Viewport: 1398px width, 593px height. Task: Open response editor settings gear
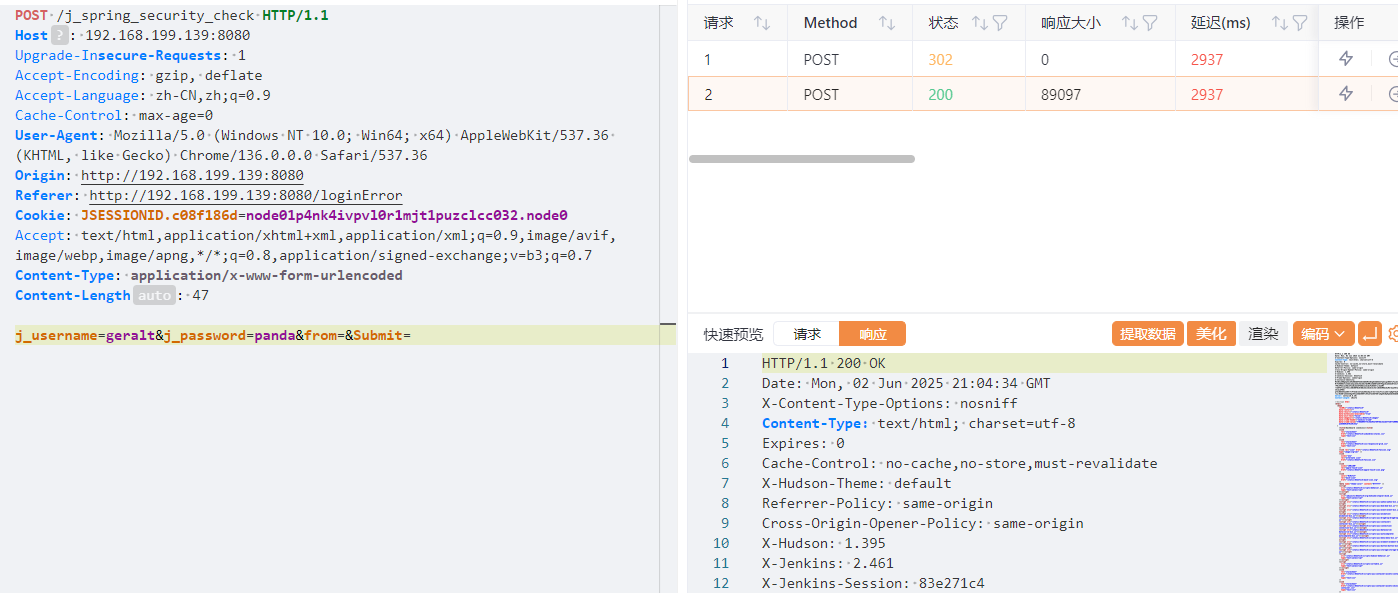1392,334
